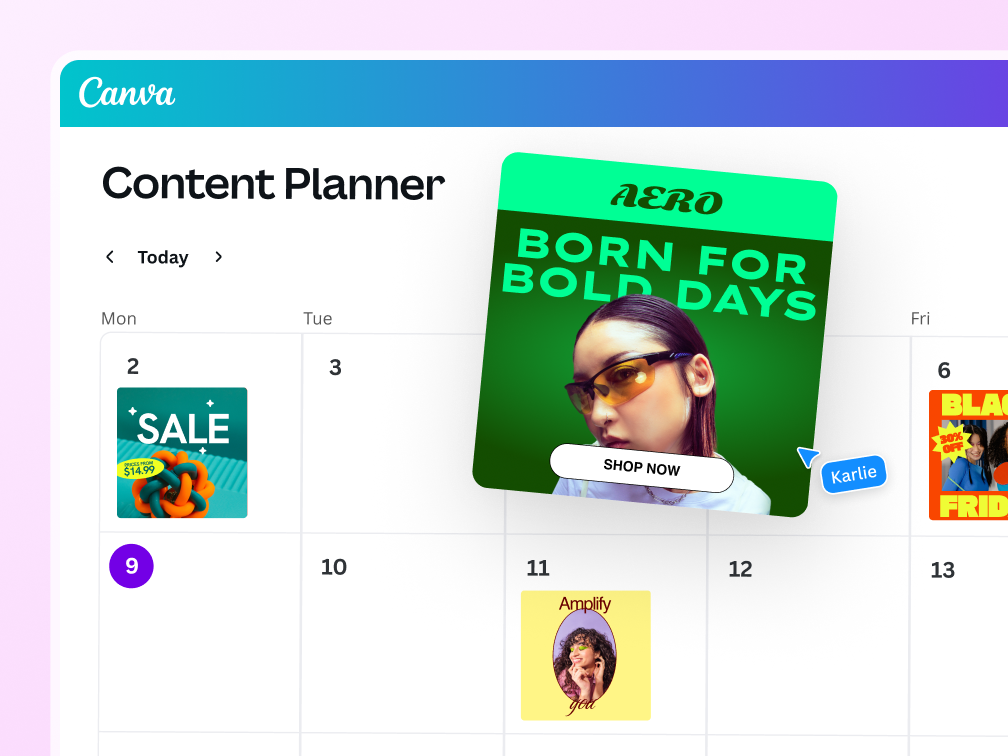Open the Black Friday post thumbnail
Image resolution: width=1008 pixels, height=756 pixels.
tap(968, 455)
